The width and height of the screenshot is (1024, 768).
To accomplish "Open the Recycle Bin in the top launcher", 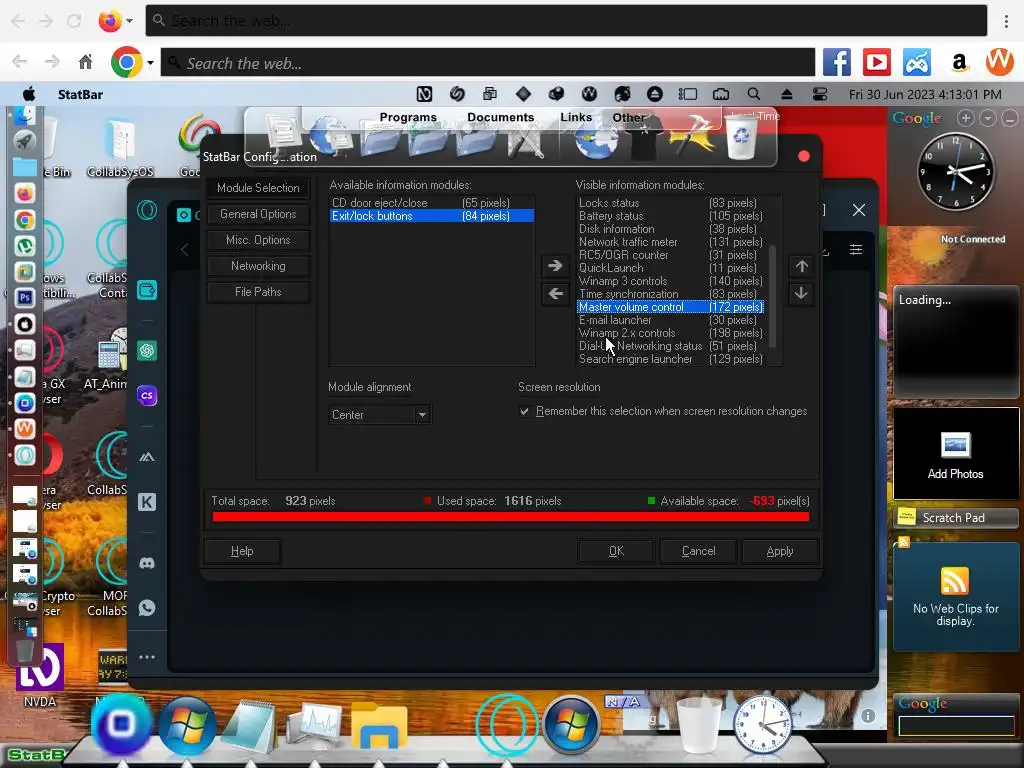I will [x=741, y=138].
